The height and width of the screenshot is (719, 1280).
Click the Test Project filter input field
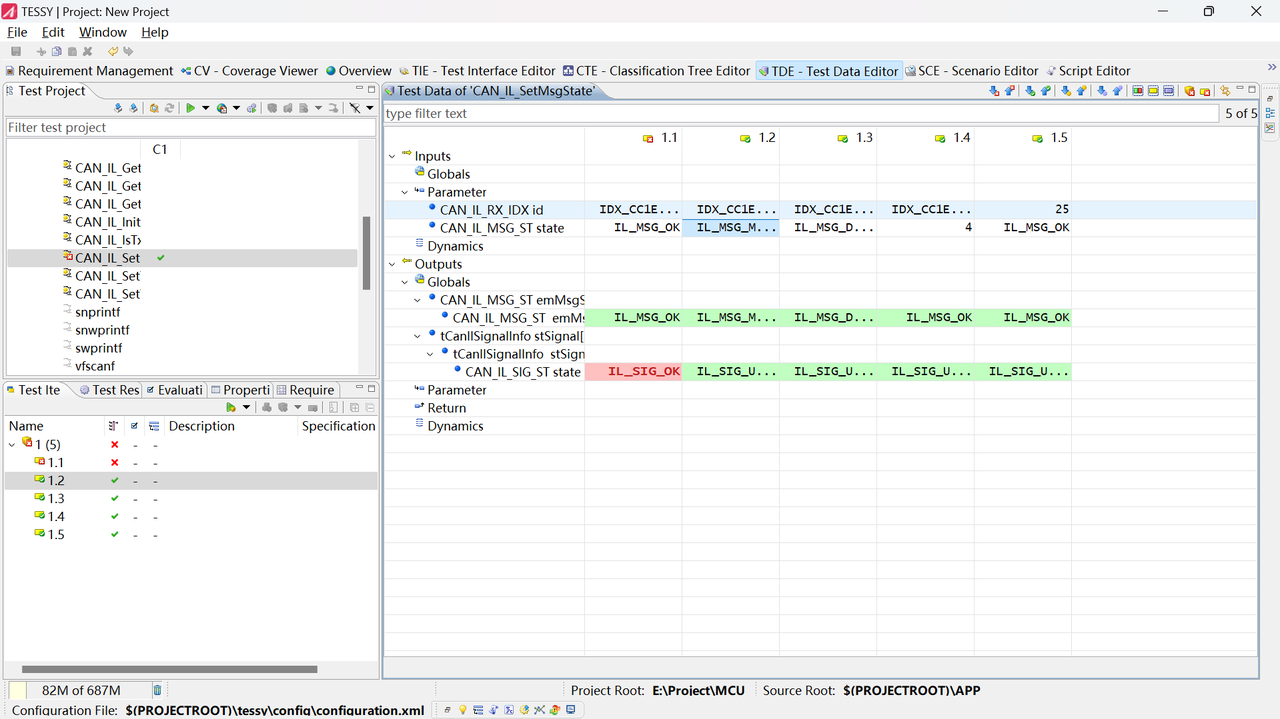click(190, 127)
